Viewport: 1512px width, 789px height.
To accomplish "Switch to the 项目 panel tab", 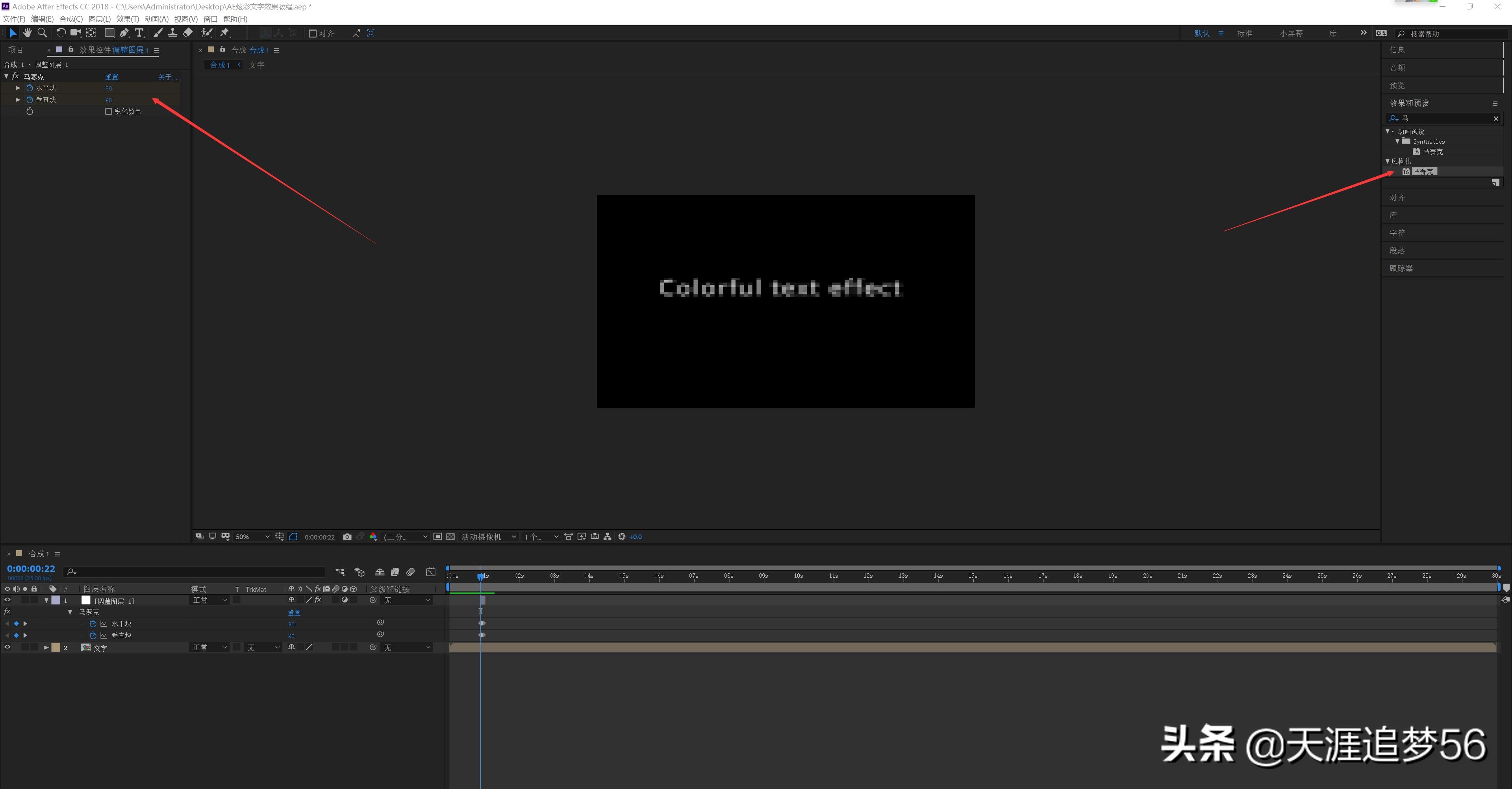I will point(16,50).
